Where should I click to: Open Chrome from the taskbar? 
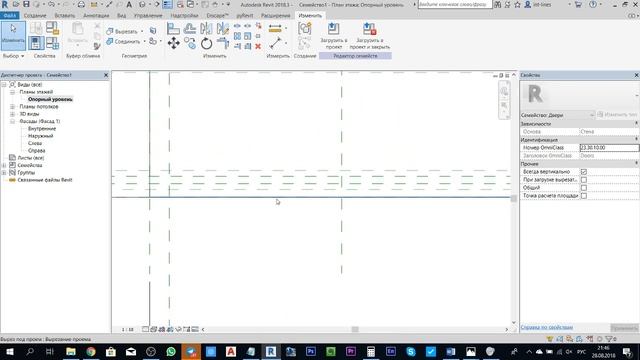click(x=91, y=351)
